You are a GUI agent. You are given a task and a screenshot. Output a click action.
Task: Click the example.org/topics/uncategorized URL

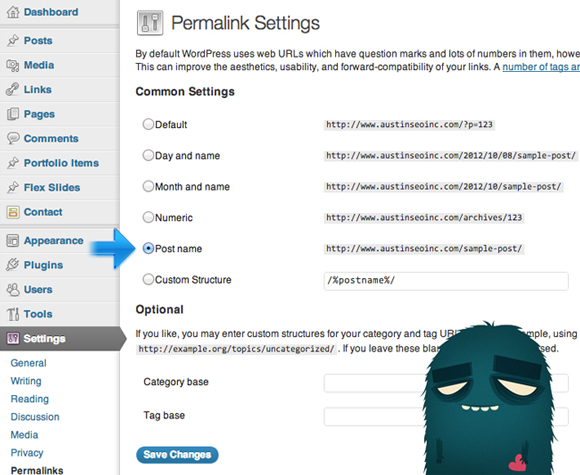click(x=236, y=349)
